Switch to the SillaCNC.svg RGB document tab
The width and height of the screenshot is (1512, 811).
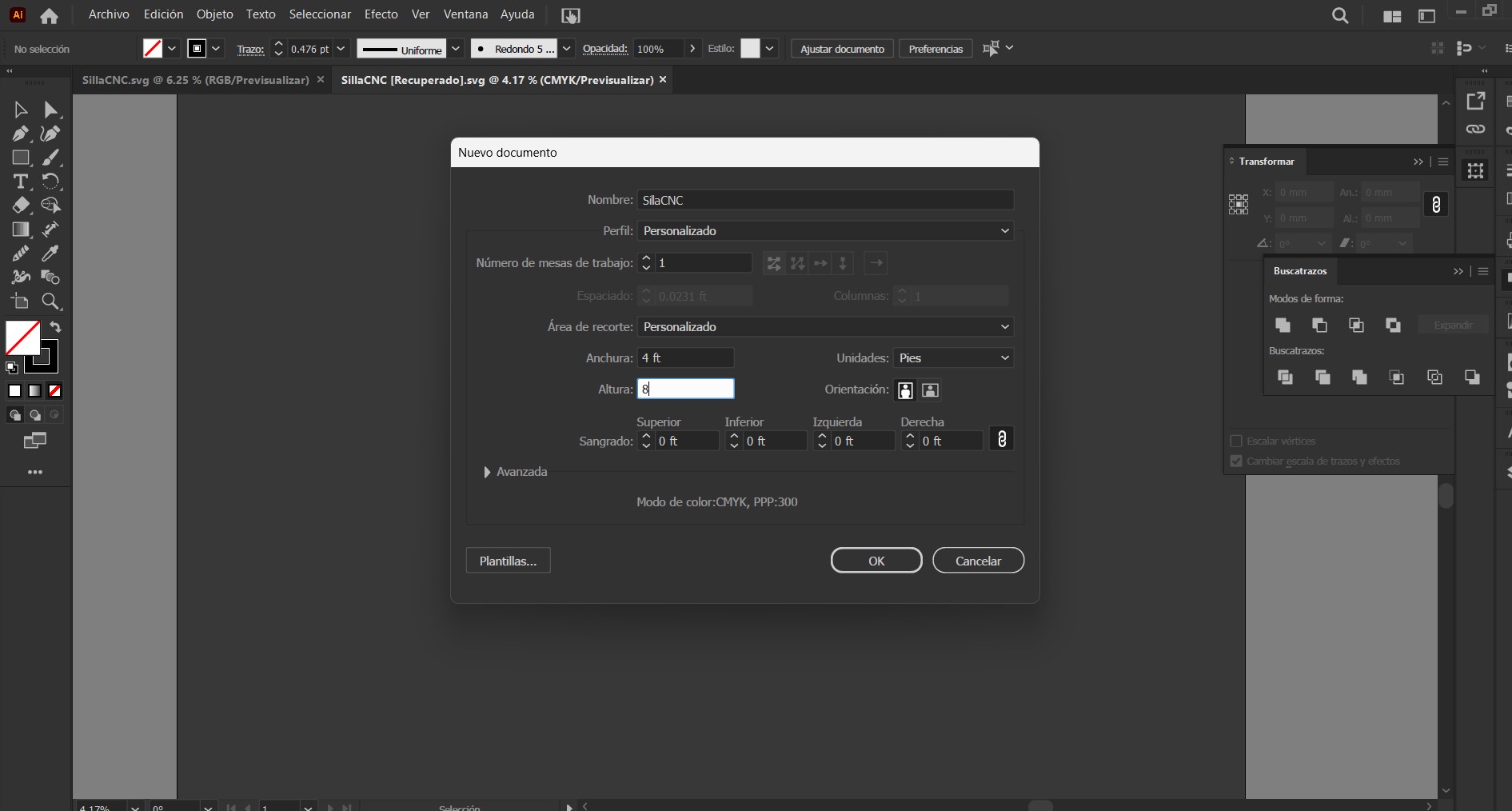pyautogui.click(x=196, y=80)
